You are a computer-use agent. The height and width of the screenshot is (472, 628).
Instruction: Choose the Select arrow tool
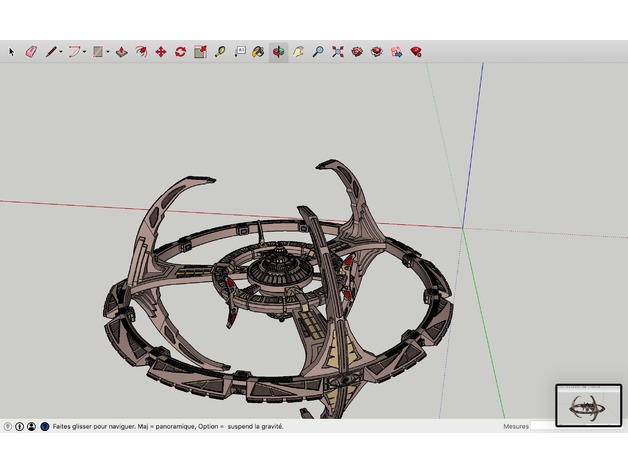point(12,51)
